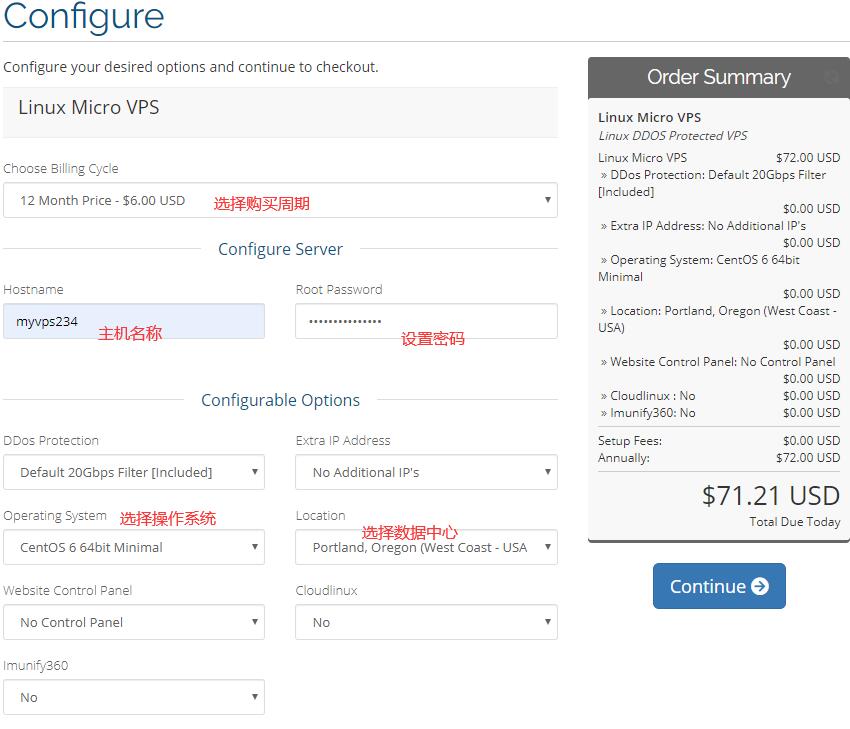
Task: Click the Continue button to checkout
Action: click(719, 586)
